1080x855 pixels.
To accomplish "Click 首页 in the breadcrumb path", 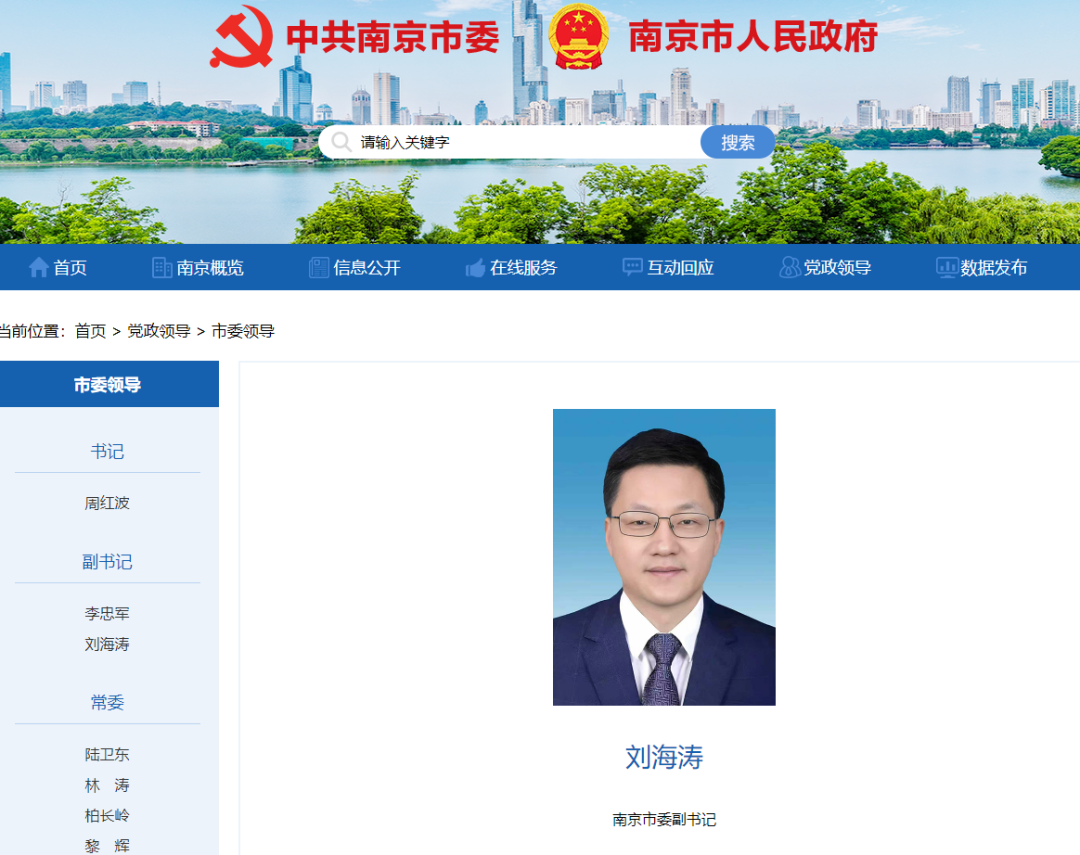I will (x=90, y=331).
